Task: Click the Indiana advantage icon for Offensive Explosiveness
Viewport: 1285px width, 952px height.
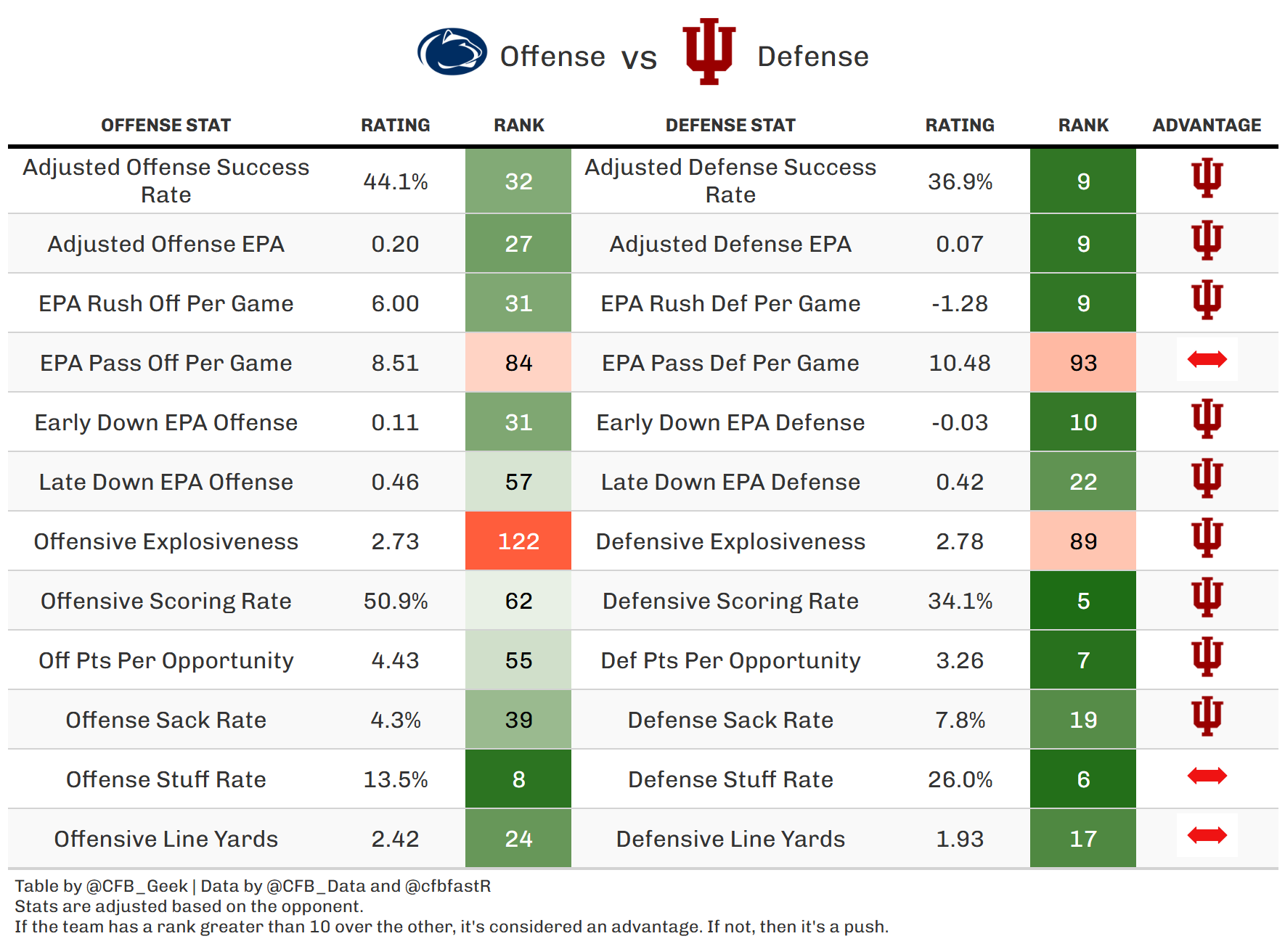Action: coord(1207,538)
